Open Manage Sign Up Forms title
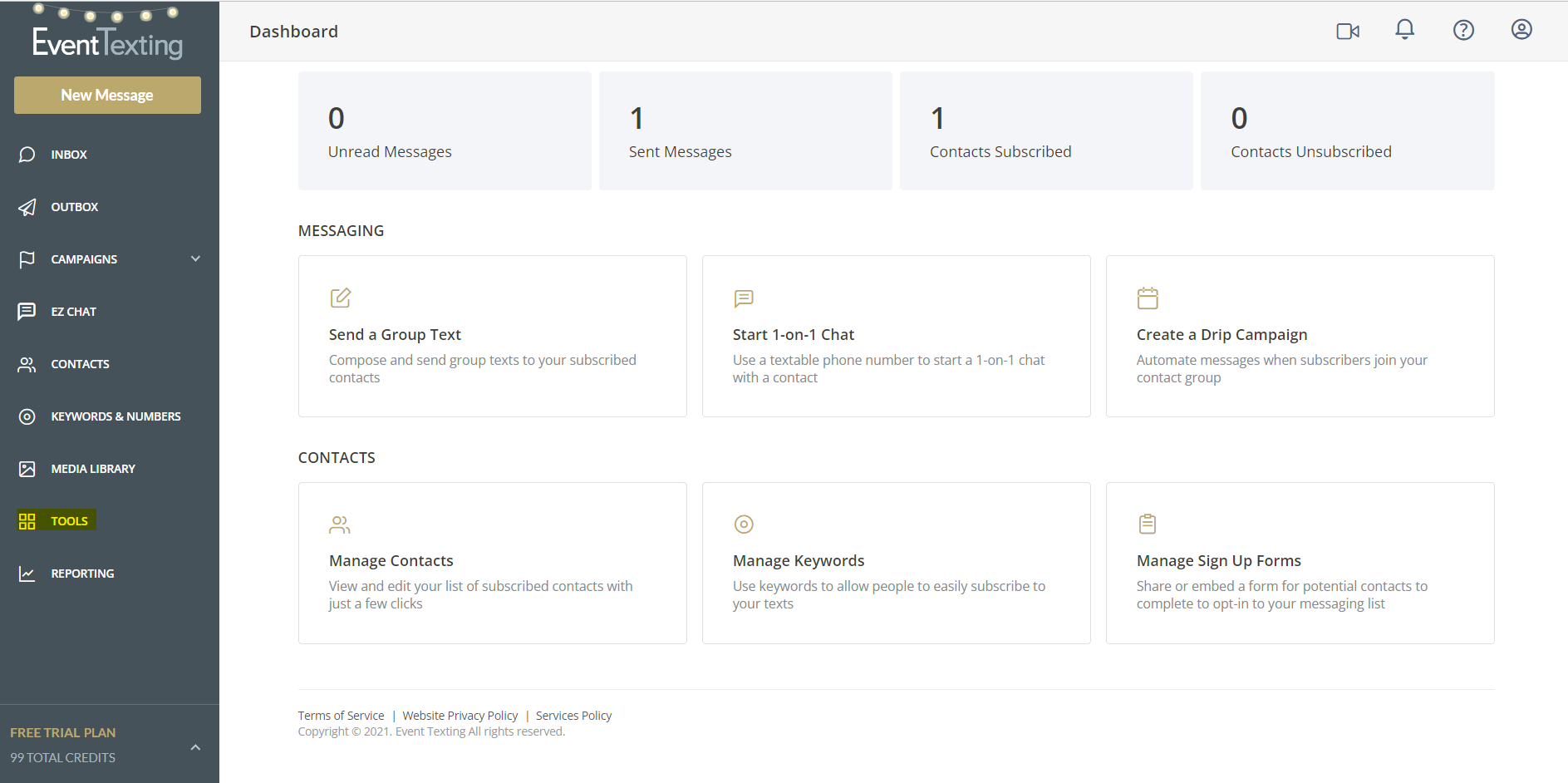 coord(1219,560)
